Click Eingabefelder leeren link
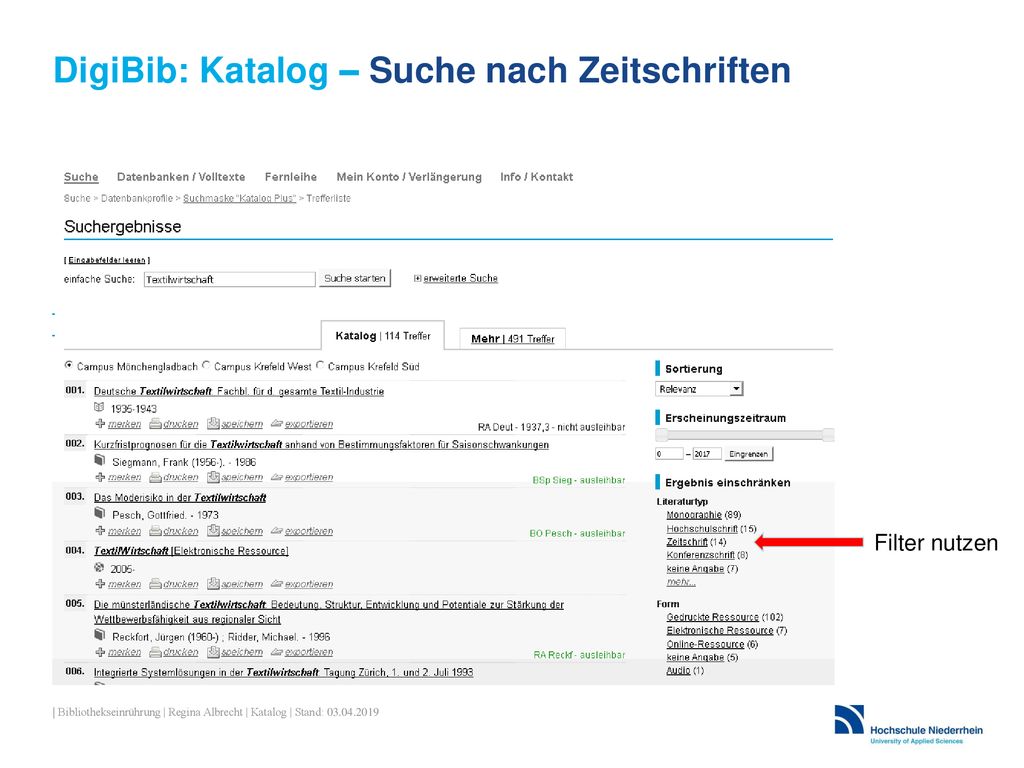Viewport: 1024px width, 768px height. (x=107, y=260)
